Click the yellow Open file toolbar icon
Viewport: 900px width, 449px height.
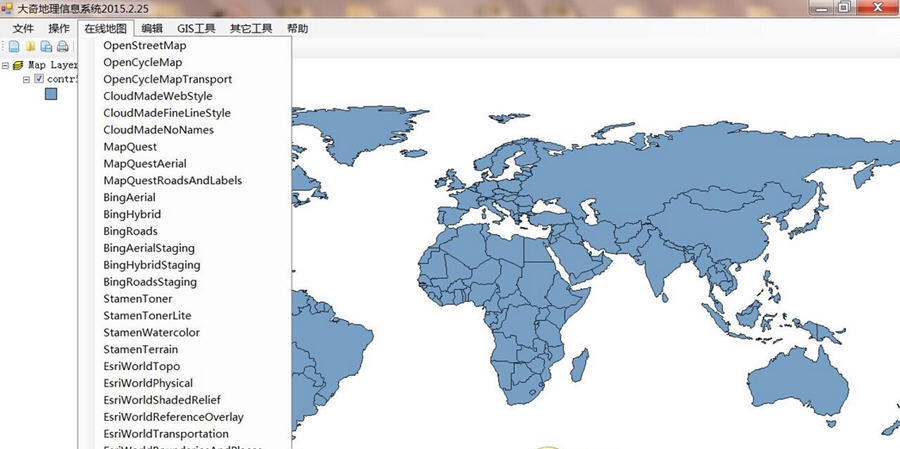point(30,47)
